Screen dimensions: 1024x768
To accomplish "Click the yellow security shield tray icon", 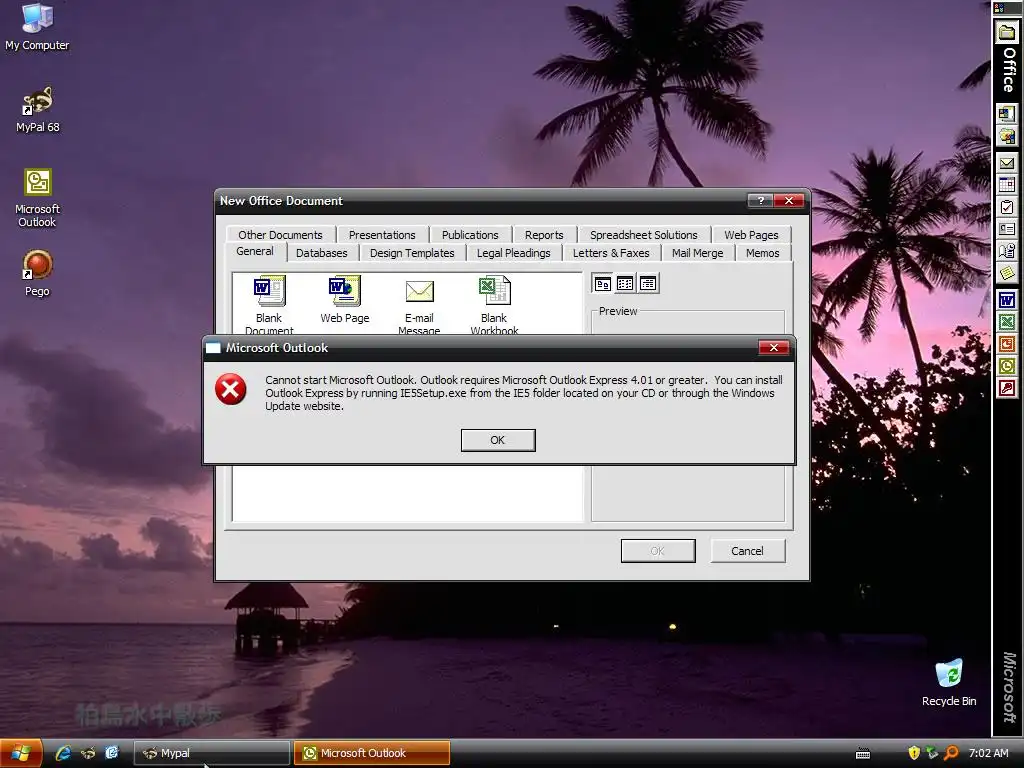I will pyautogui.click(x=914, y=753).
